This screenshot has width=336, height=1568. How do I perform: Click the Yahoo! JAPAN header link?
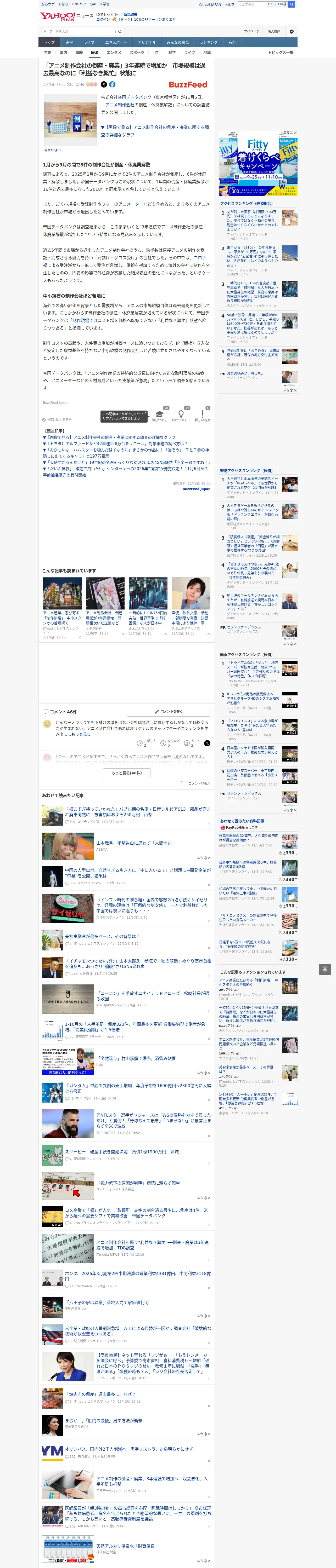(210, 4)
